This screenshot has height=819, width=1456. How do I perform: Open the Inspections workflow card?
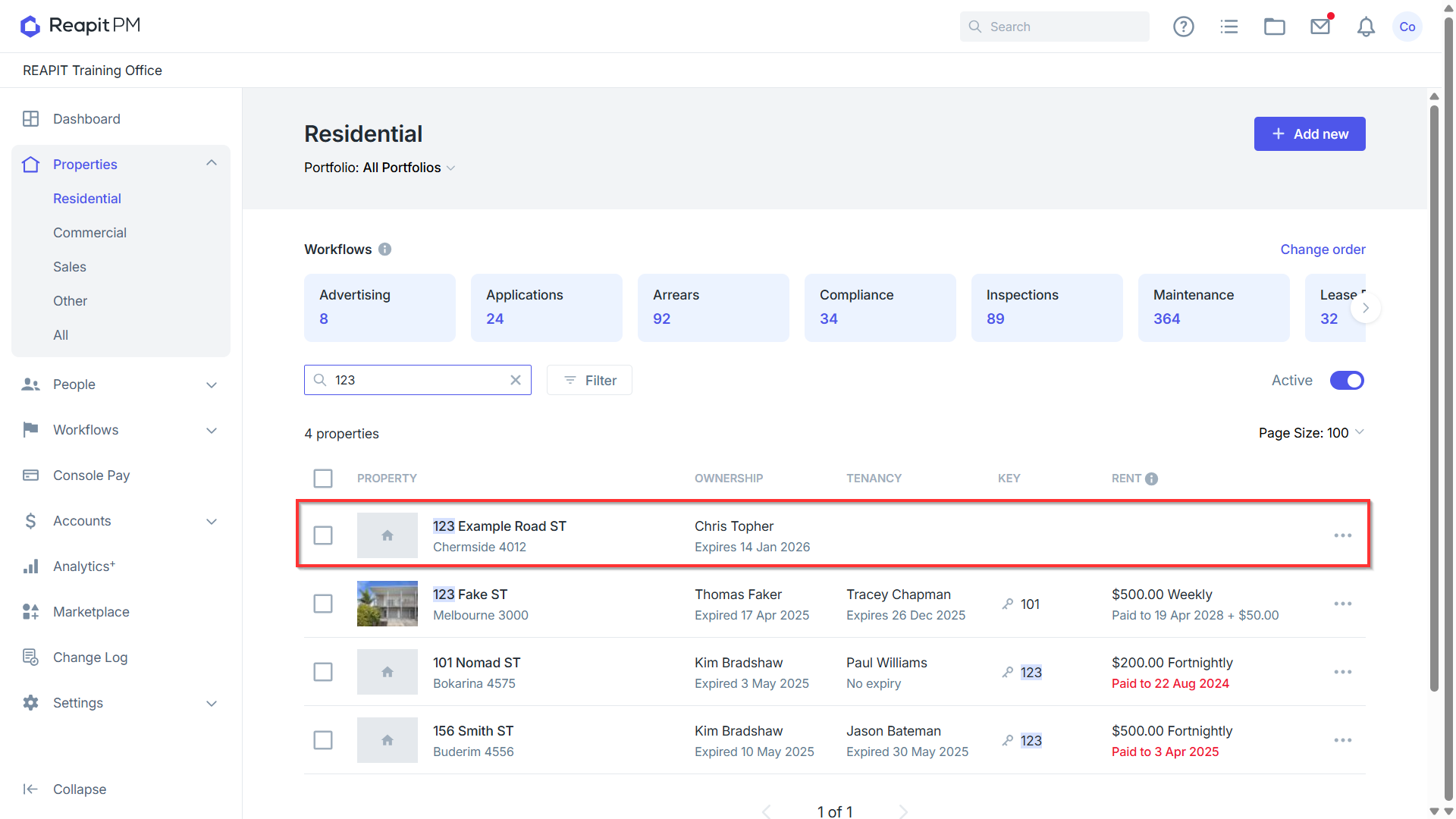point(1047,308)
